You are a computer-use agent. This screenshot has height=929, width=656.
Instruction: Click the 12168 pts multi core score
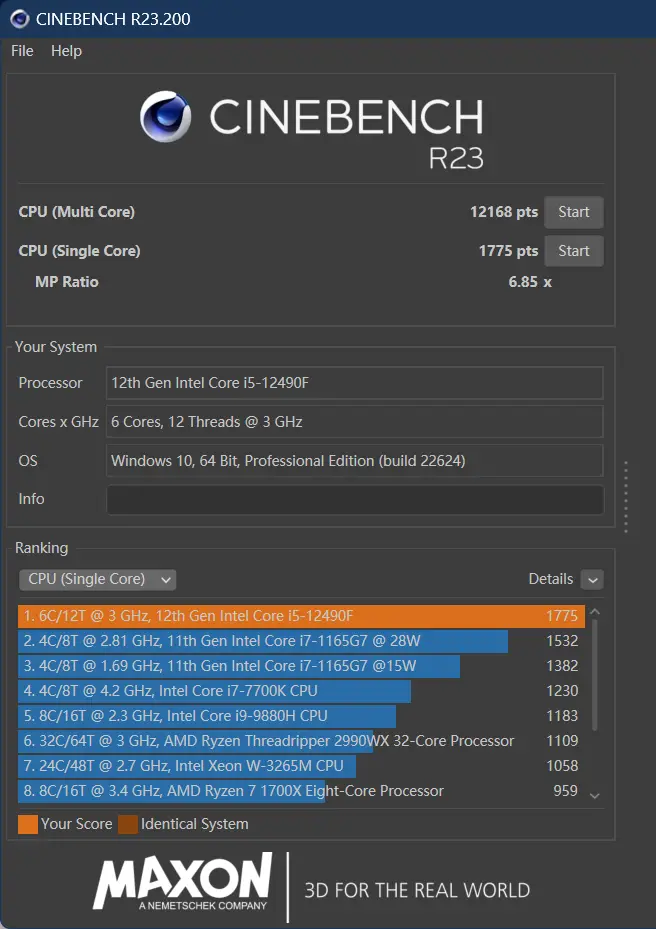point(504,212)
